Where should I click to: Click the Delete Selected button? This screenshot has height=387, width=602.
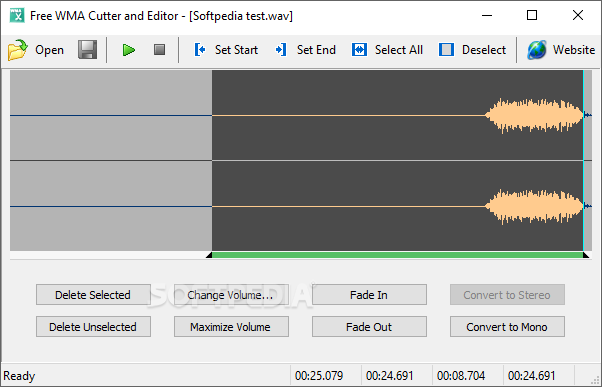[93, 294]
